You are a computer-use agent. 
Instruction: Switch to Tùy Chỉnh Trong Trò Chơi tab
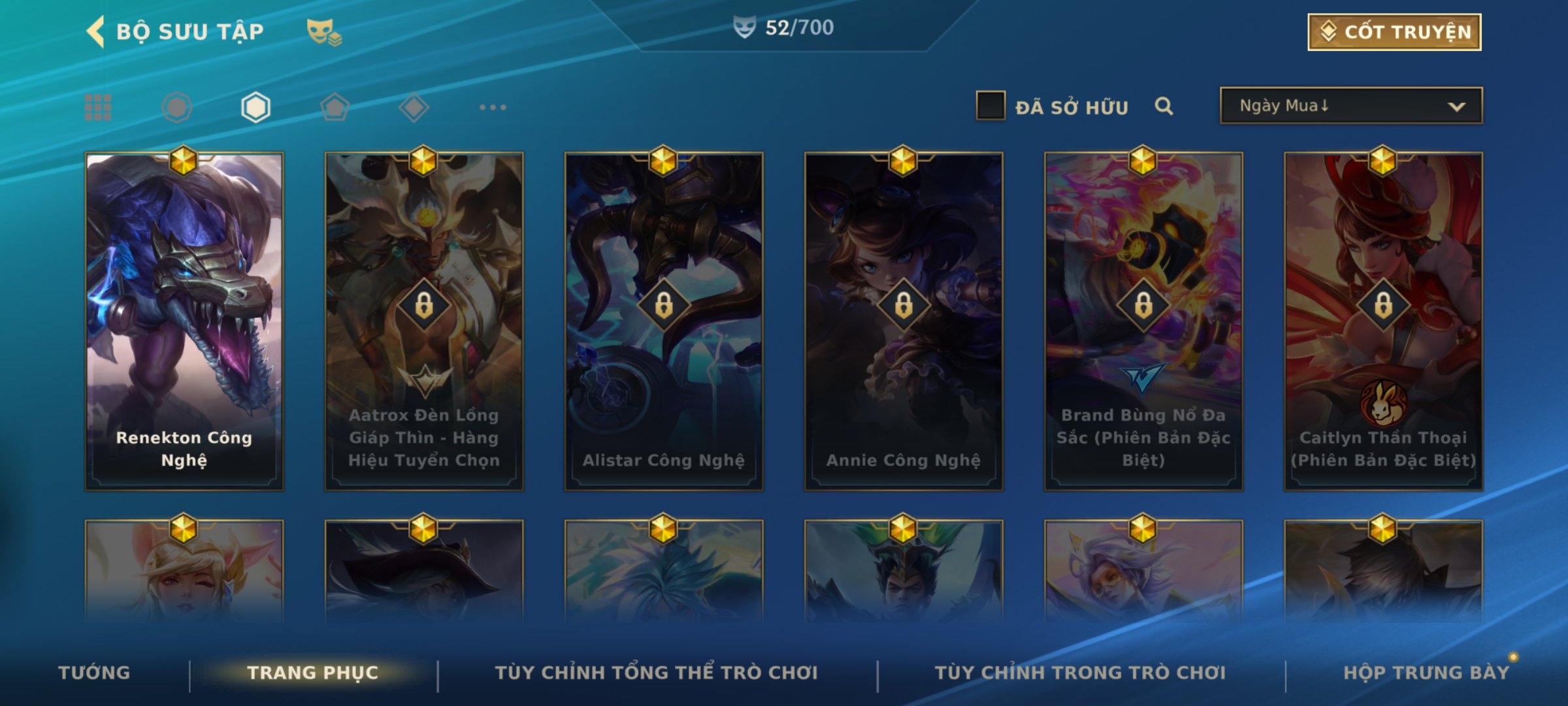tap(1080, 673)
